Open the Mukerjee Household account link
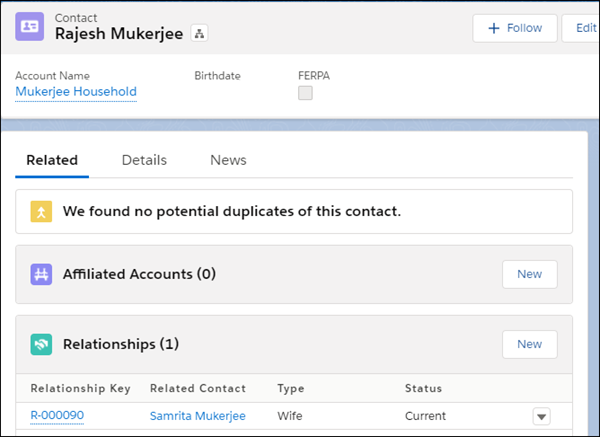This screenshot has width=600, height=437. coord(76,92)
